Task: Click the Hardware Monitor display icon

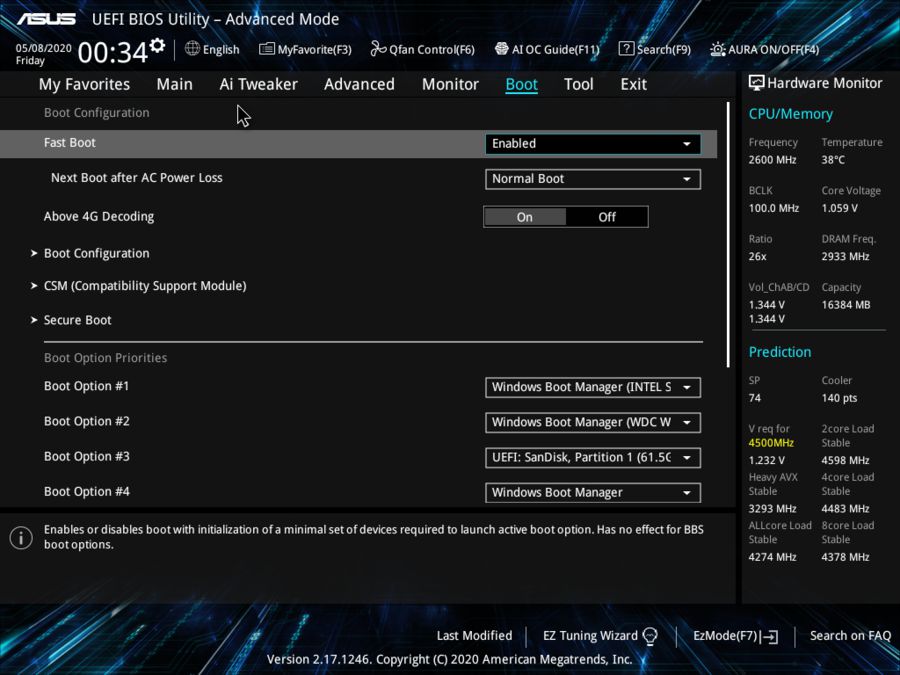Action: coord(757,83)
